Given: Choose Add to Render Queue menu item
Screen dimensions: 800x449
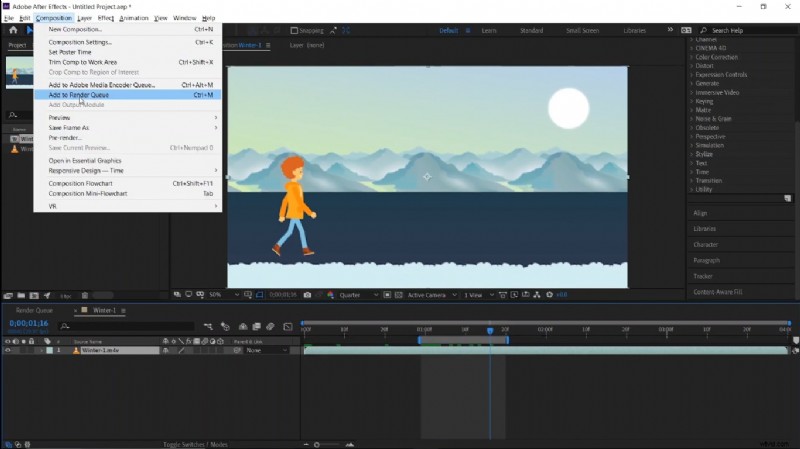Looking at the screenshot, I should tap(128, 95).
